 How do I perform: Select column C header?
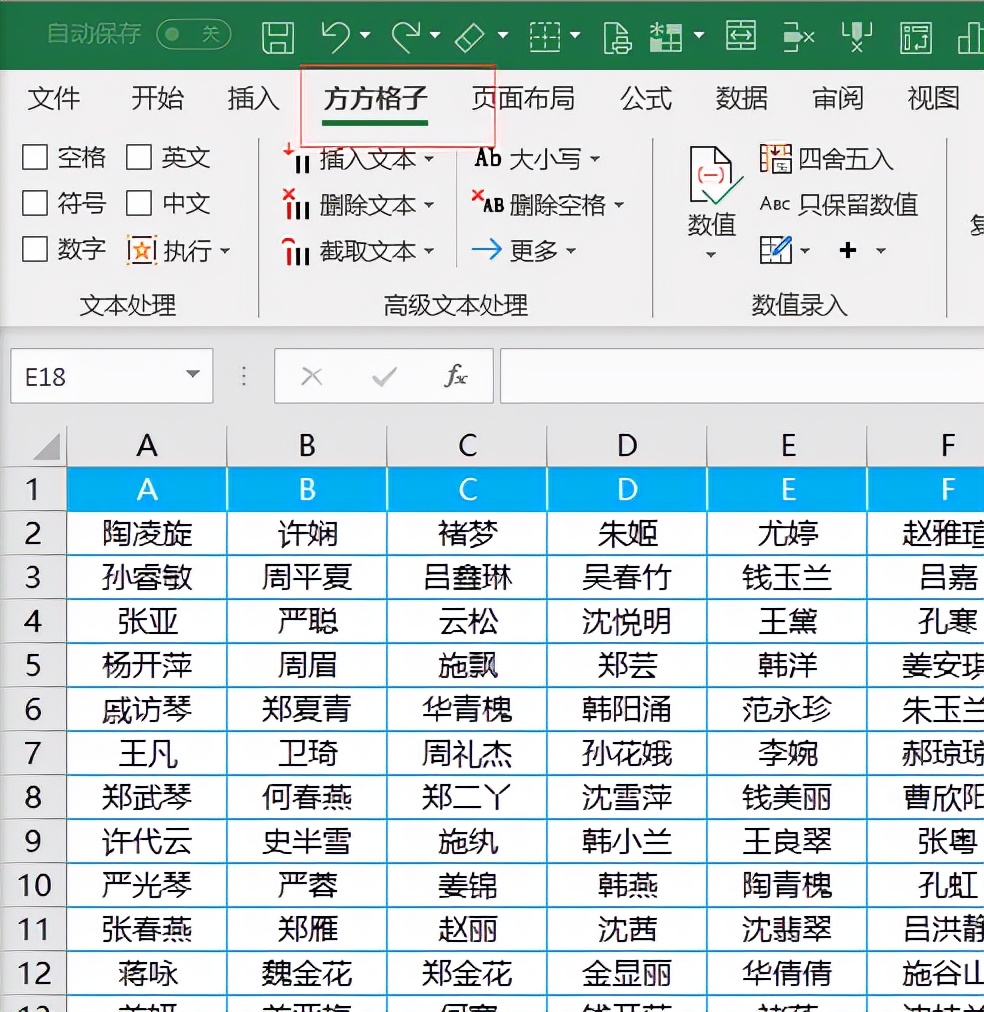467,446
